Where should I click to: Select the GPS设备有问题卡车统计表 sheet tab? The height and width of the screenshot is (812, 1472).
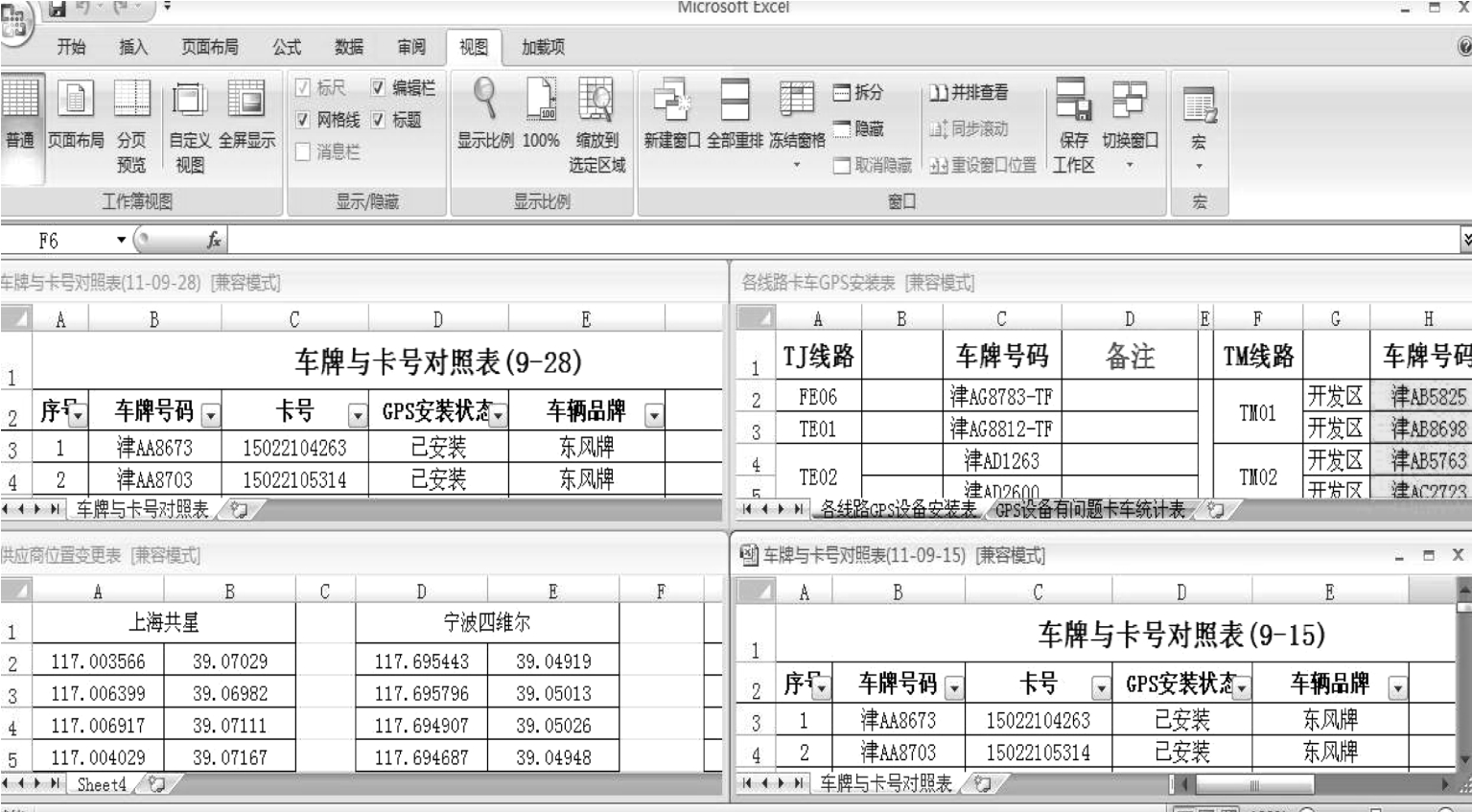tap(1090, 510)
